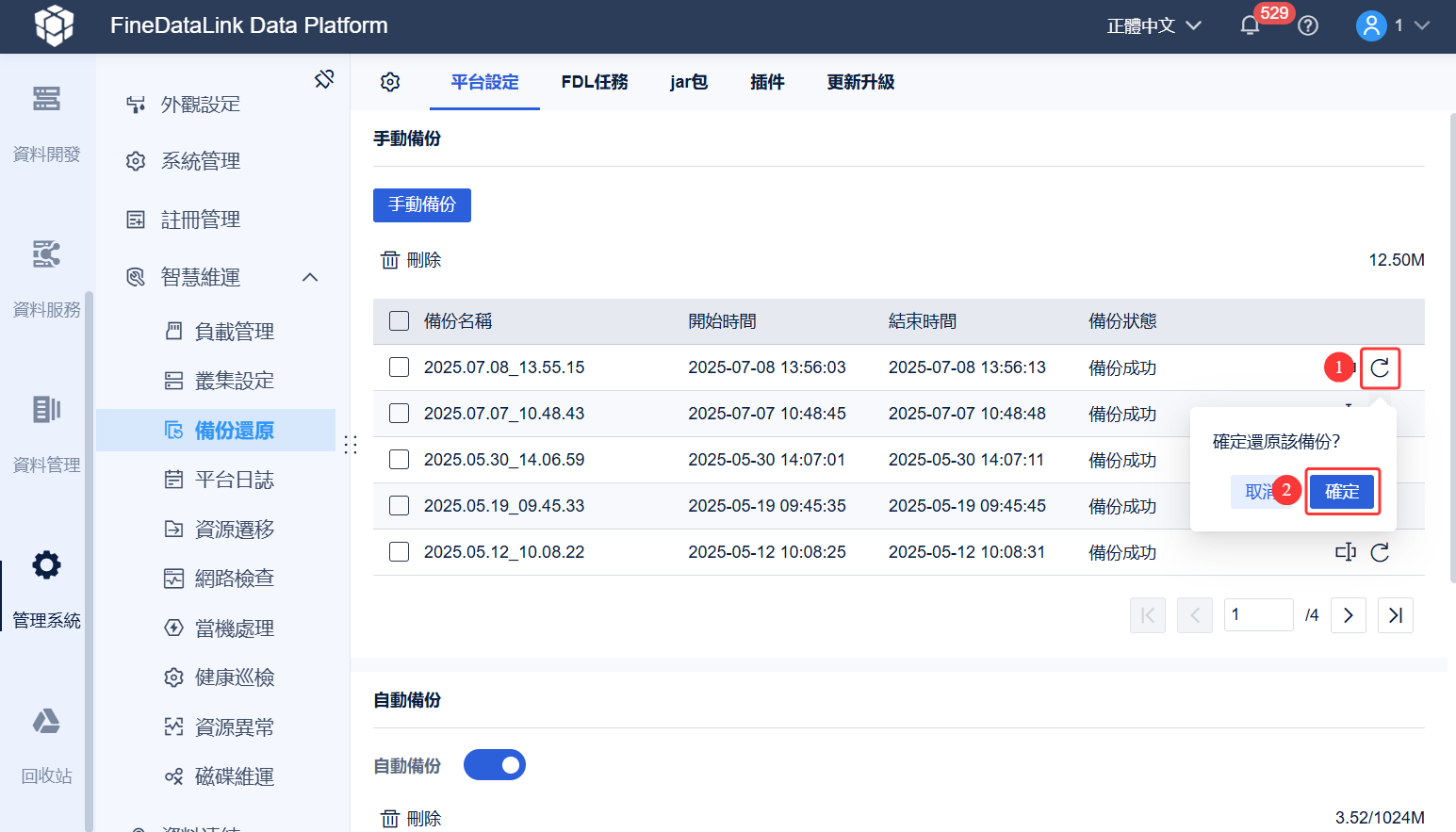Switch to the 插件 tab
The width and height of the screenshot is (1456, 832).
point(767,82)
